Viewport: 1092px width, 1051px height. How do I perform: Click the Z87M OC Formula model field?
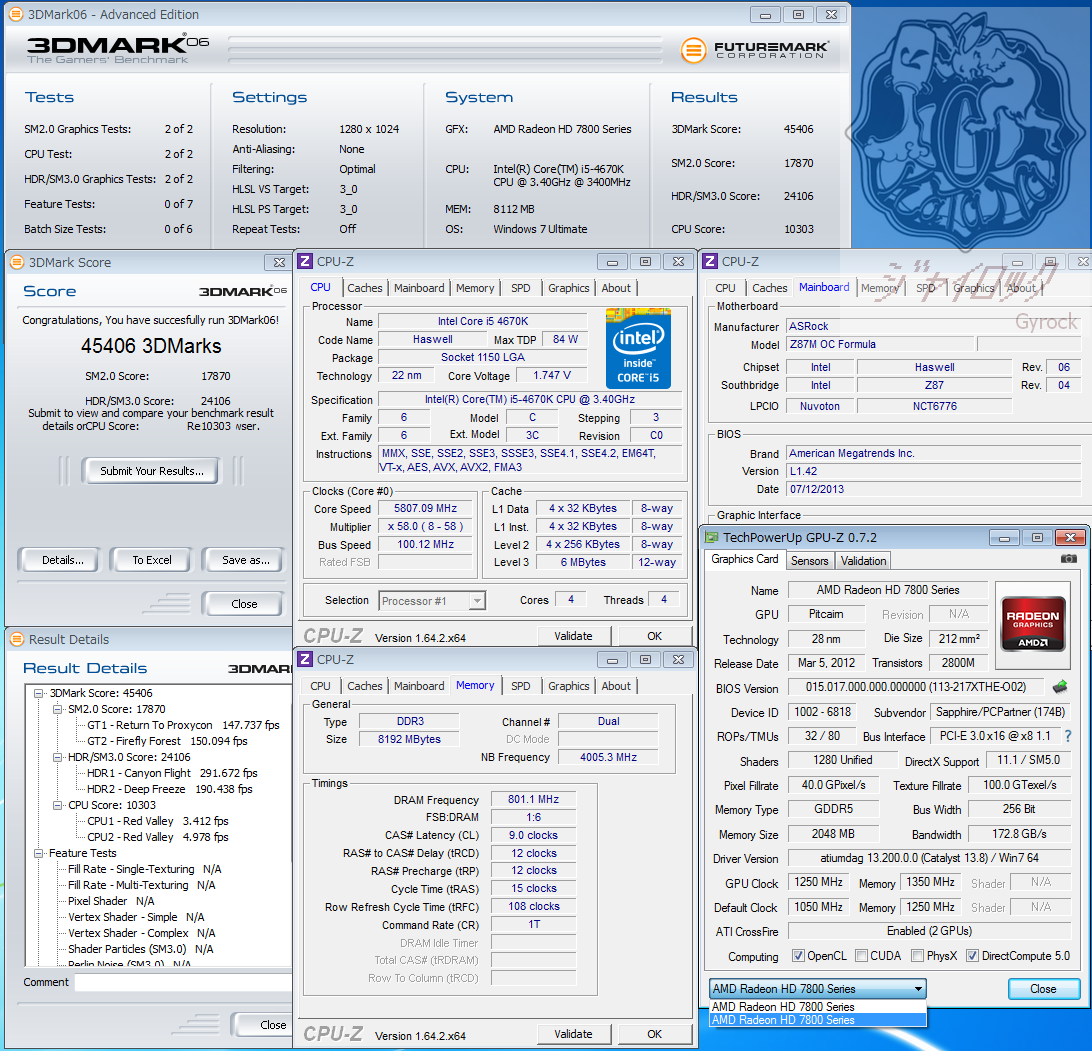pyautogui.click(x=880, y=344)
